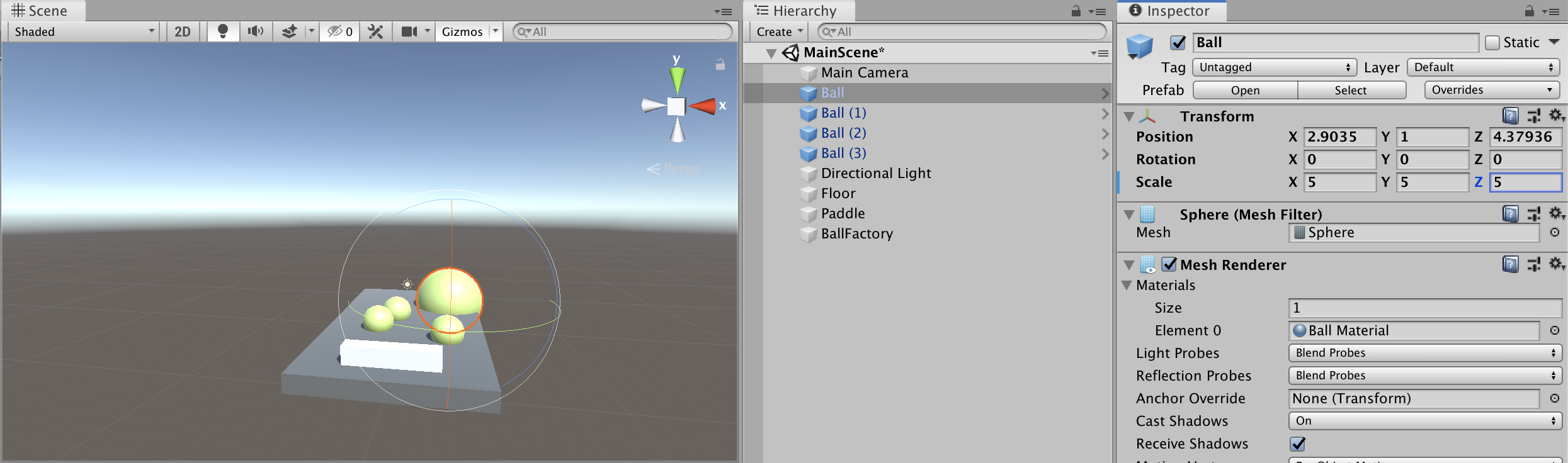Open Mesh Renderer presets icon
Viewport: 1568px width, 463px height.
pos(1534,264)
